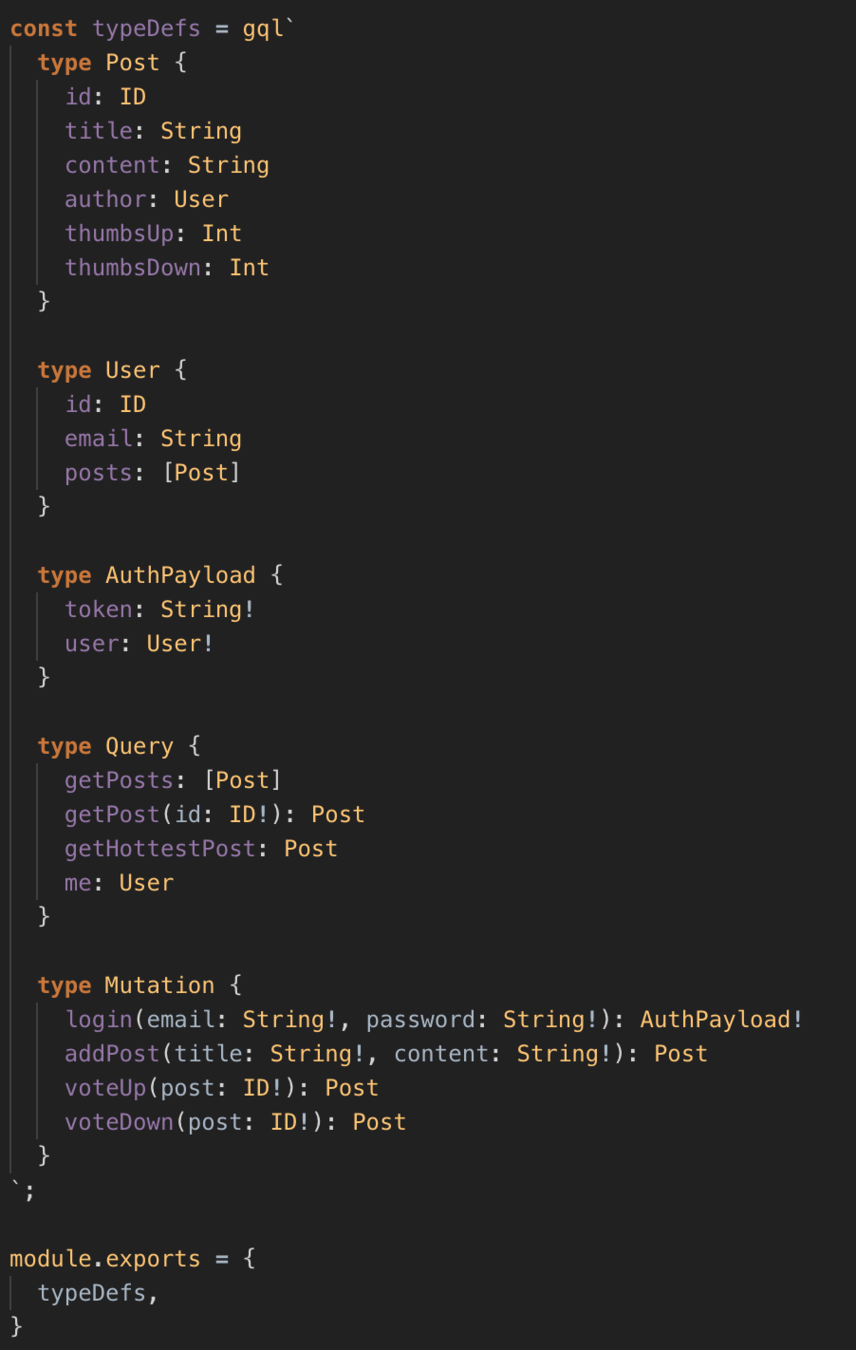The width and height of the screenshot is (856, 1350).
Task: Click the posts: [Post] field
Action: tap(153, 473)
